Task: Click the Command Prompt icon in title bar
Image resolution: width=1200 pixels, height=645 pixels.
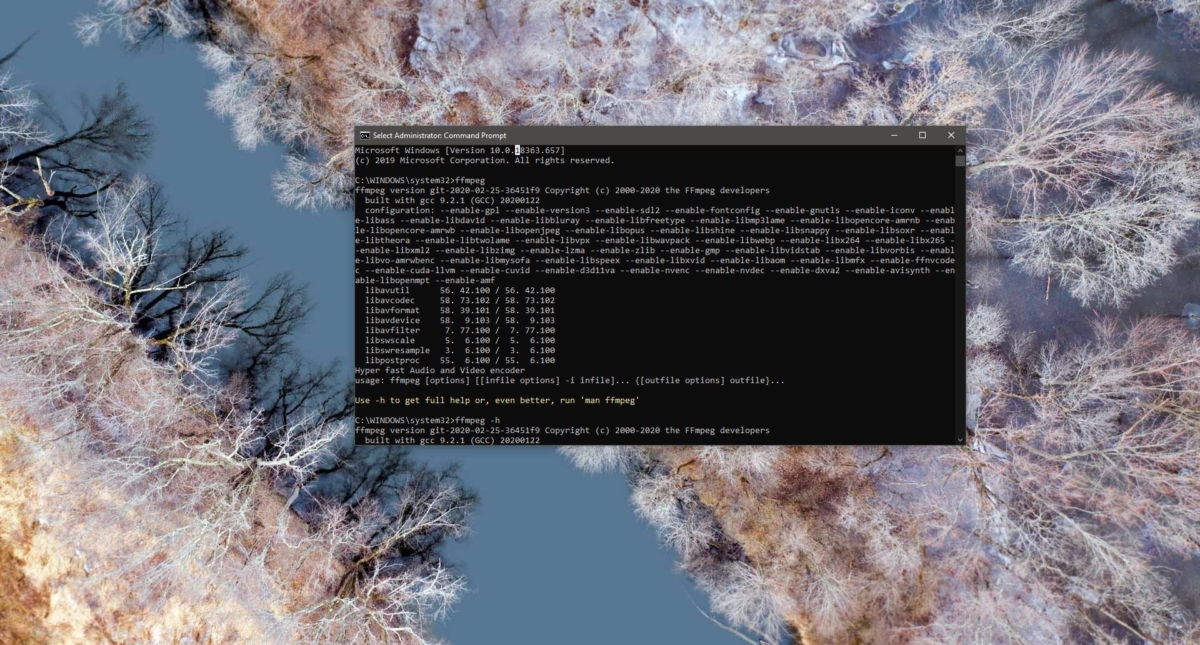Action: pyautogui.click(x=365, y=135)
